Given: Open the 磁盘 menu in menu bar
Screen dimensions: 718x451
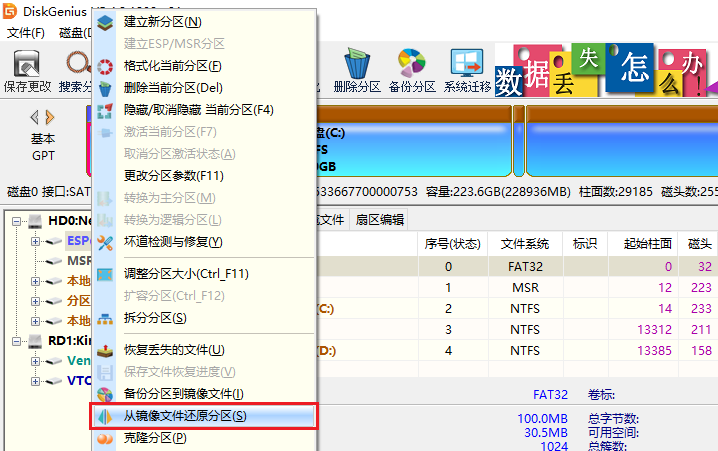Looking at the screenshot, I should (x=75, y=33).
